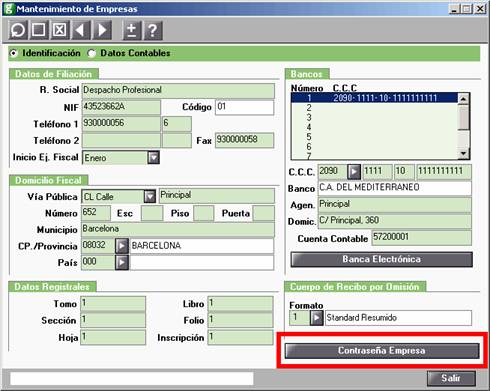Click the status bar text box at bottom

pos(132,379)
